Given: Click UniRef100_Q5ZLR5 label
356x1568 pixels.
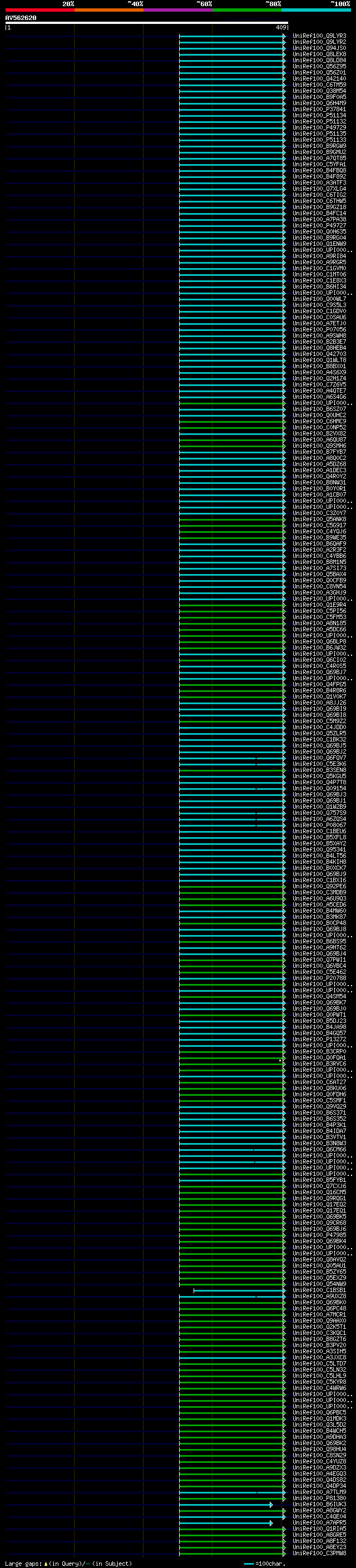Looking at the screenshot, I should (x=319, y=734).
